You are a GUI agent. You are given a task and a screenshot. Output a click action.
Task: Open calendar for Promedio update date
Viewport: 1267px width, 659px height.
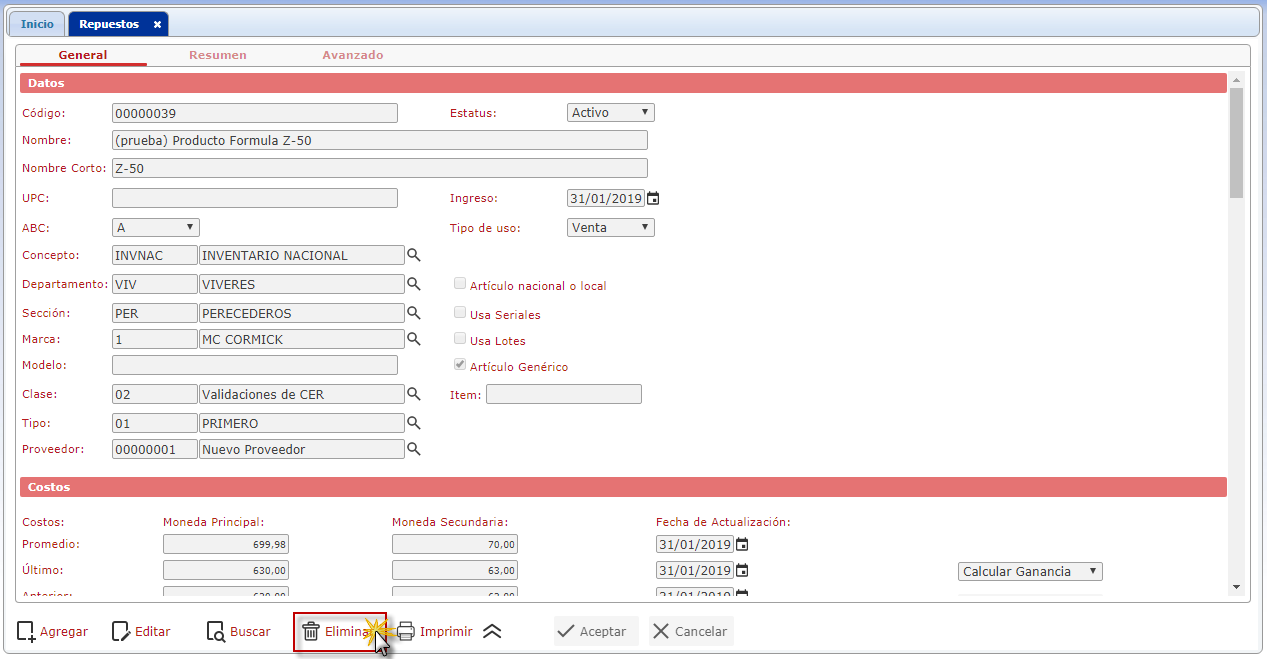(742, 545)
